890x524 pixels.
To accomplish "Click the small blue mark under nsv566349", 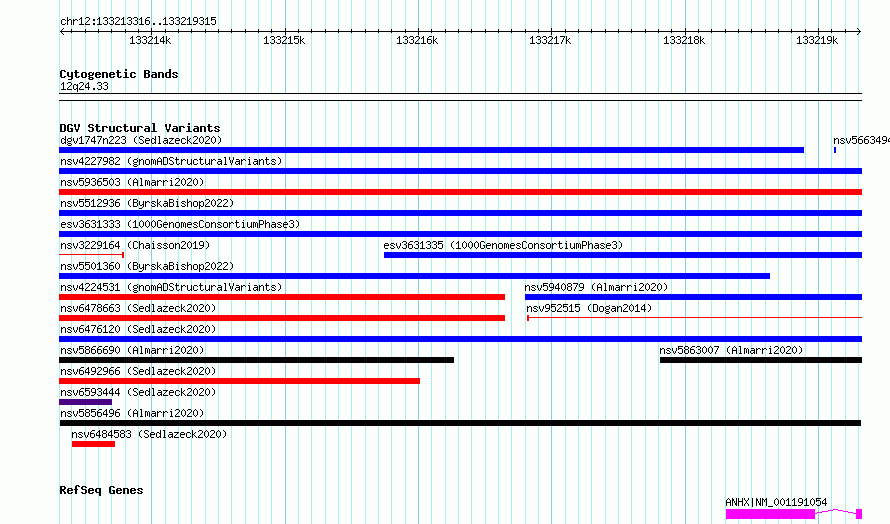I will [835, 150].
